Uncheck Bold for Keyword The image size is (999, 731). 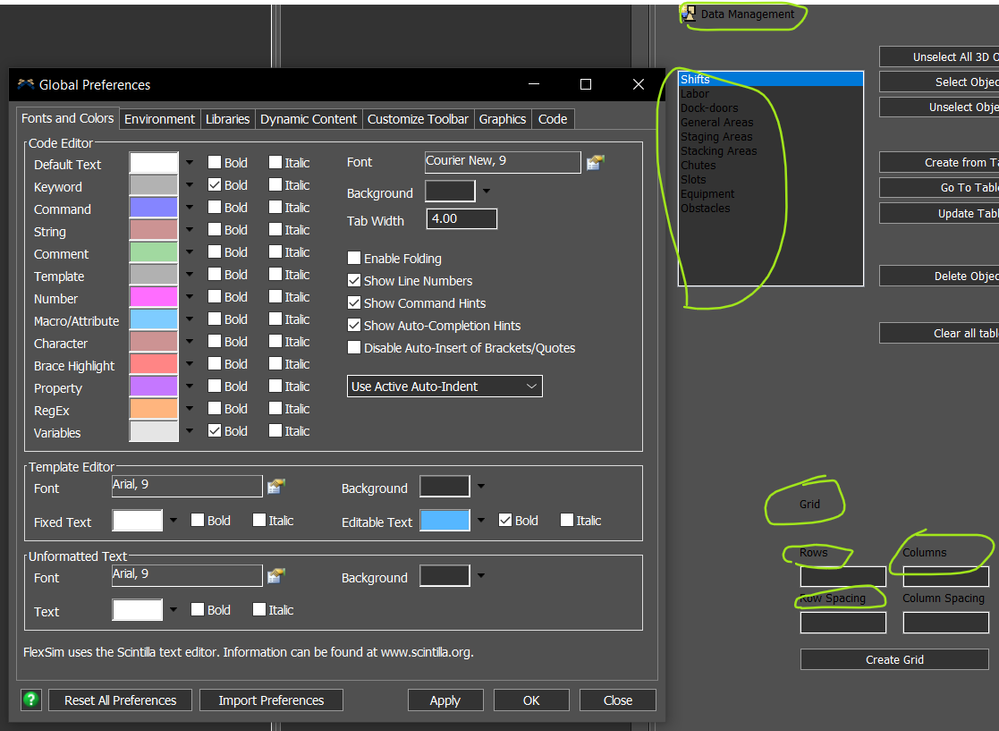pyautogui.click(x=215, y=185)
